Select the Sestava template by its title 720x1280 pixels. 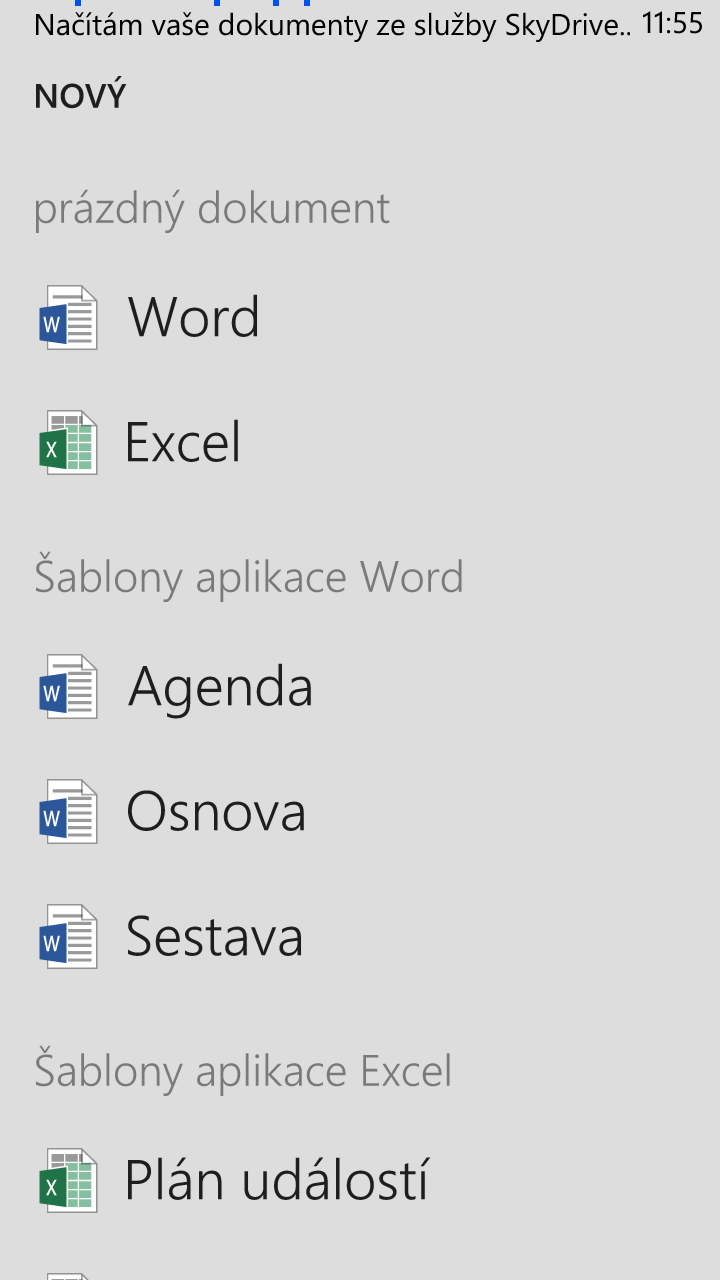pyautogui.click(x=214, y=936)
